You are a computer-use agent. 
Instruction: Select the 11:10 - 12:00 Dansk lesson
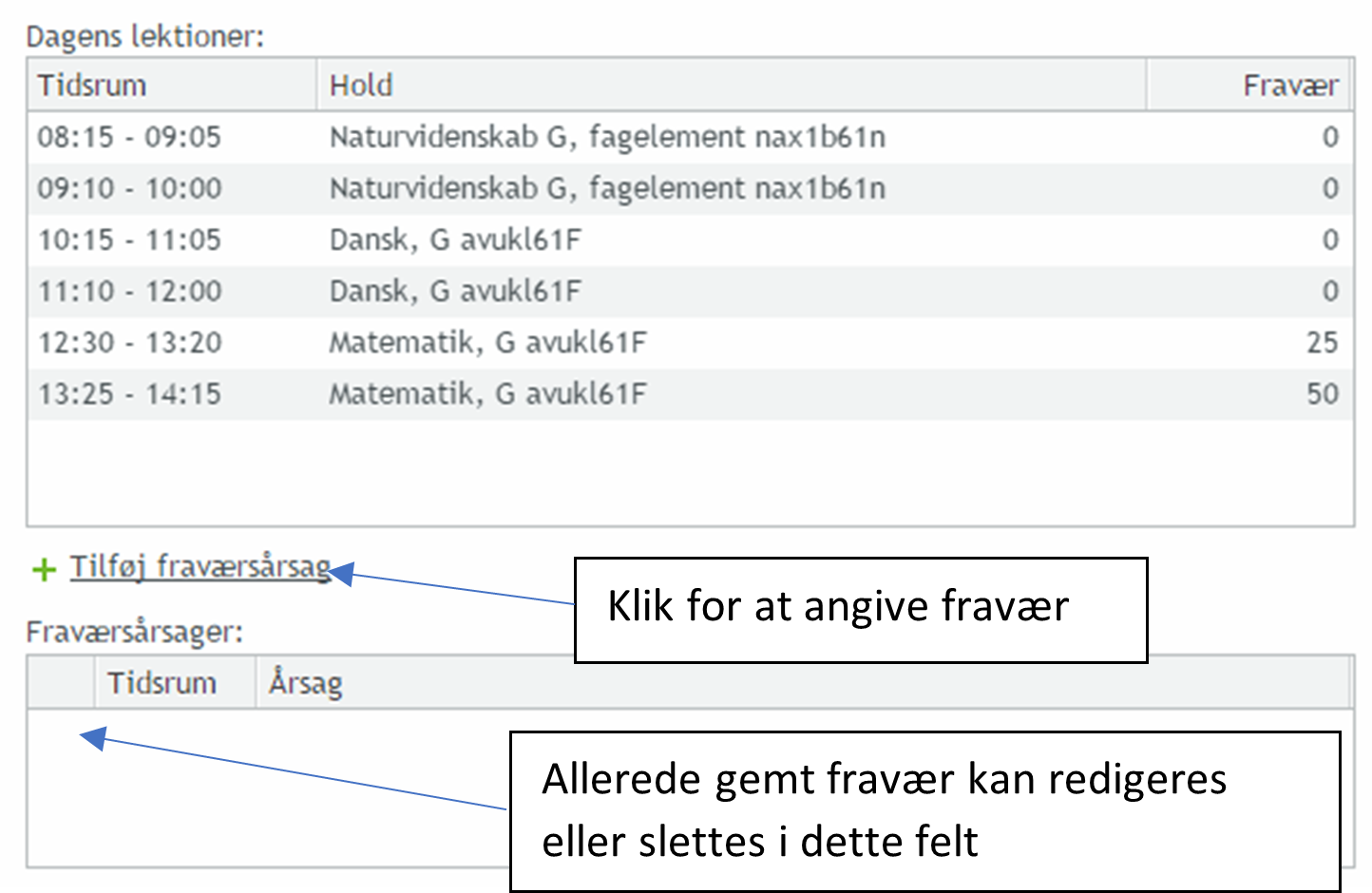455,292
